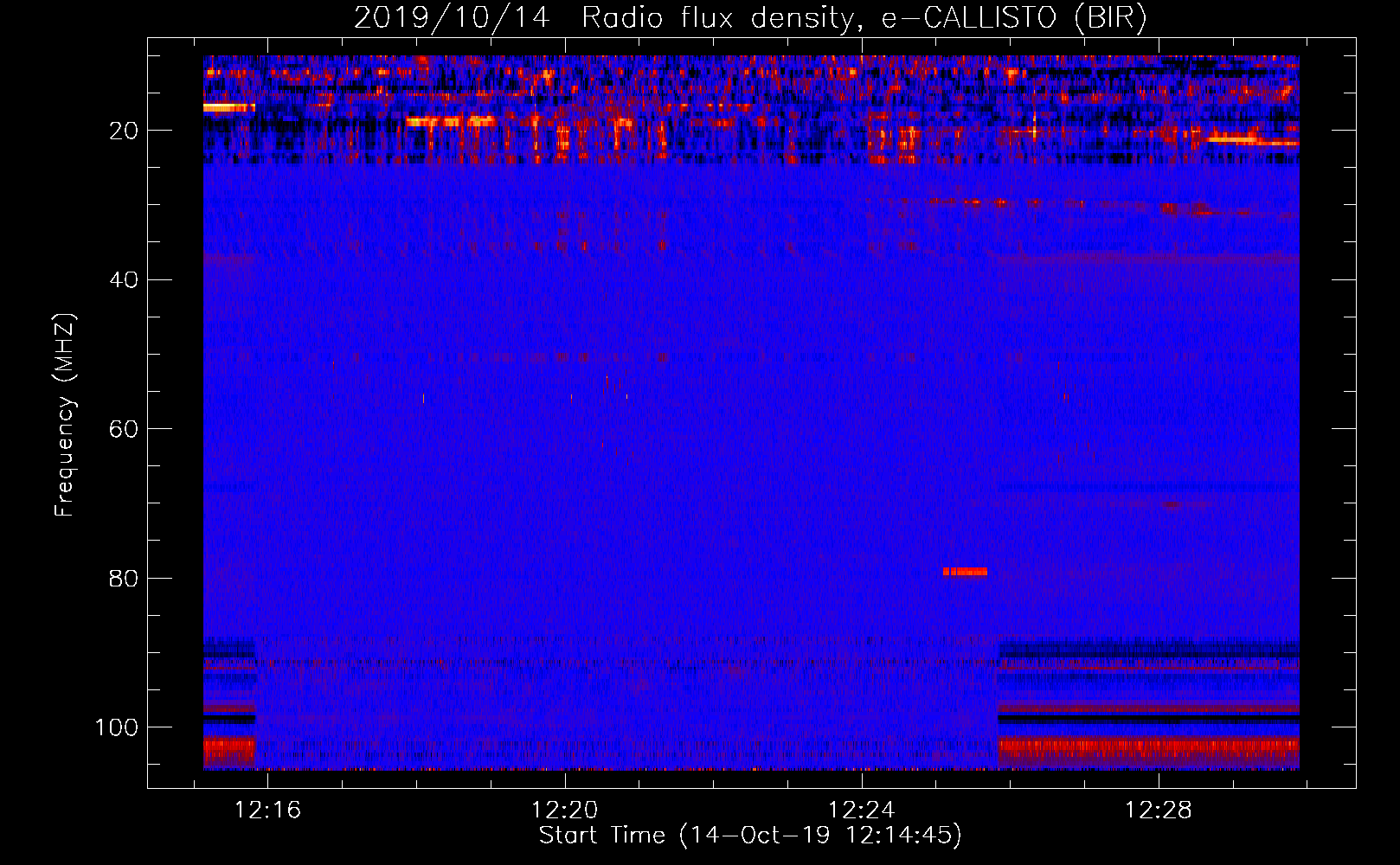
Task: Click the 80 MHz frequency tick label
Action: [x=124, y=579]
